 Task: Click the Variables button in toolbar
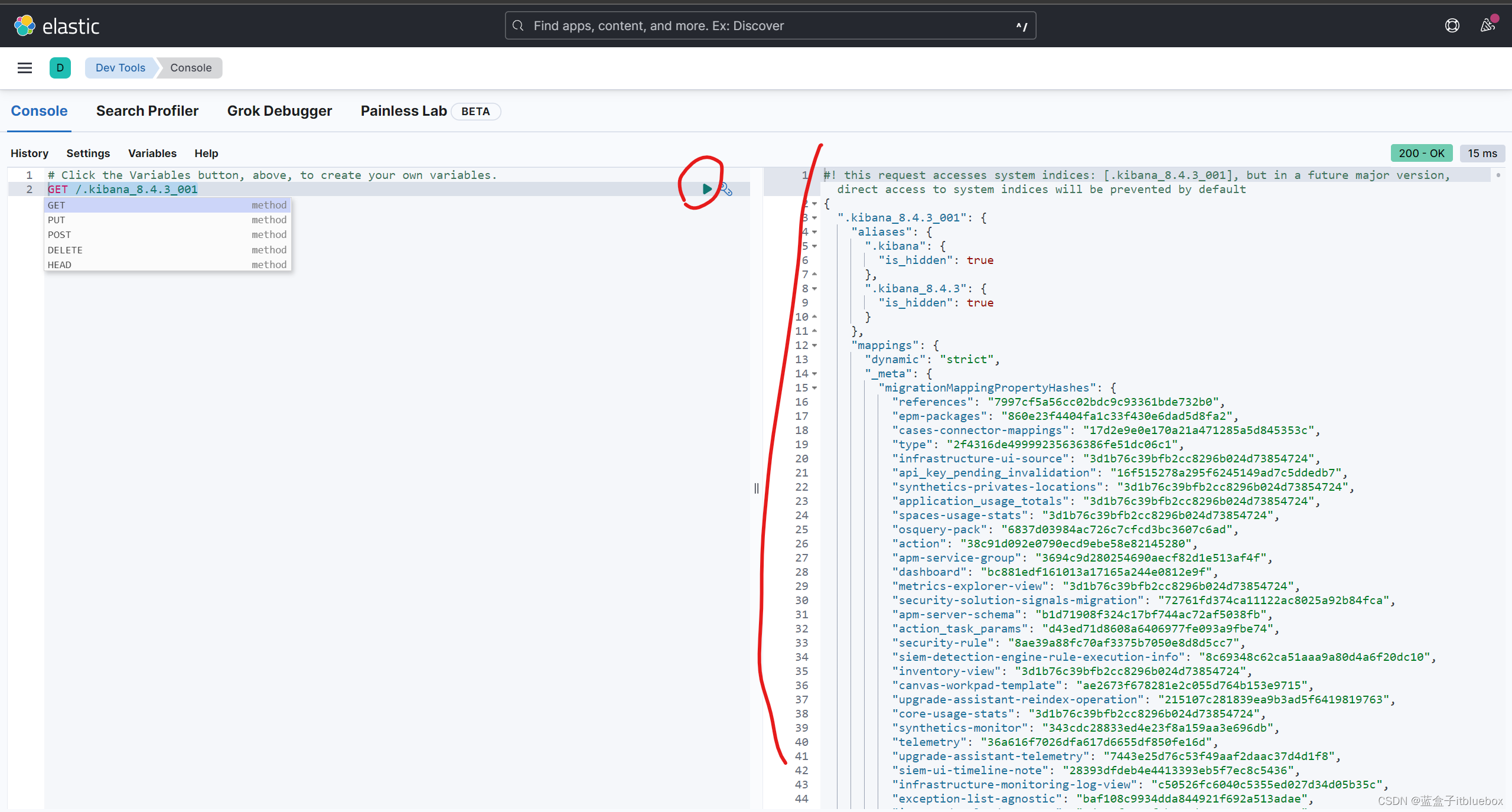(x=152, y=153)
